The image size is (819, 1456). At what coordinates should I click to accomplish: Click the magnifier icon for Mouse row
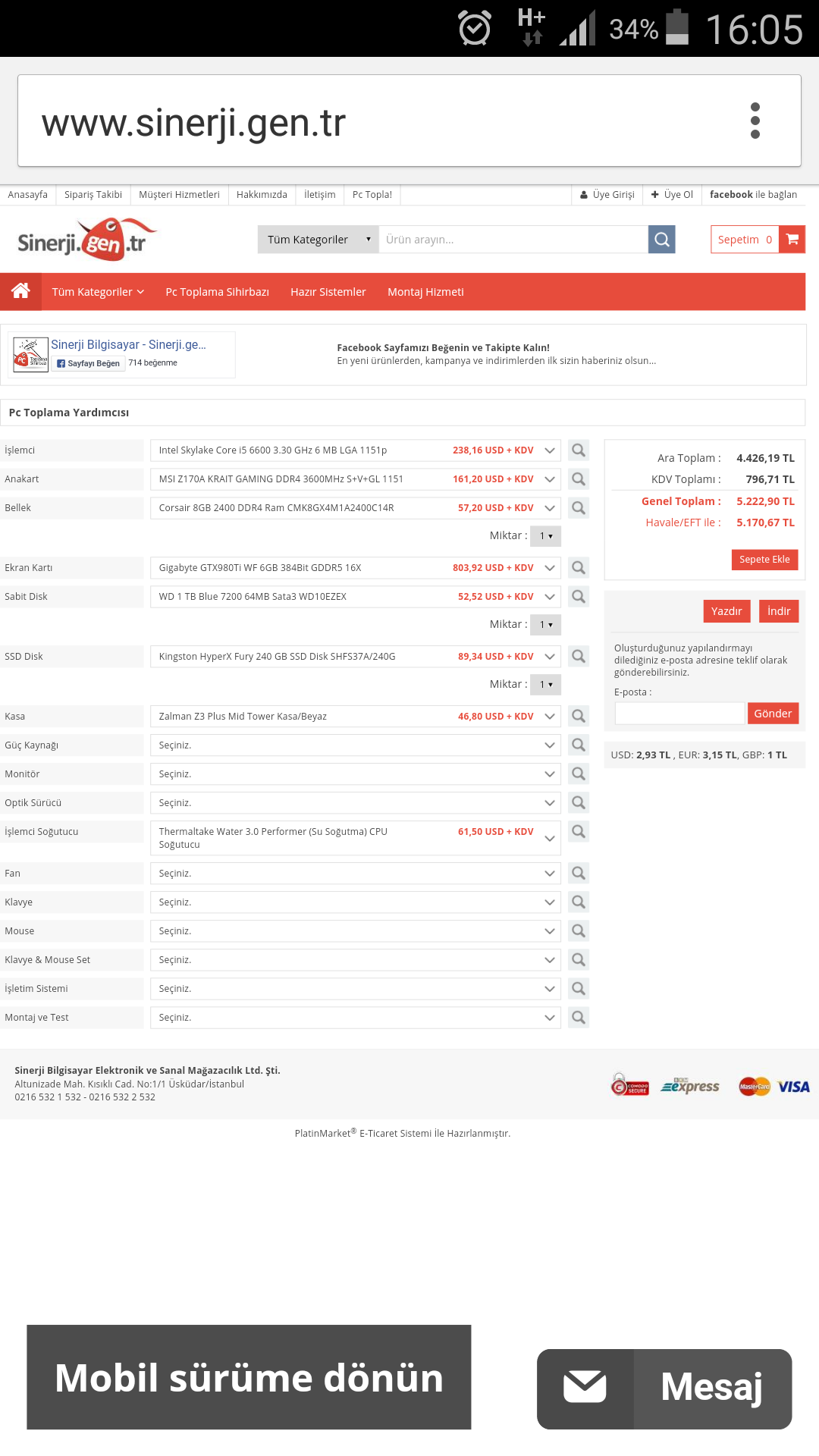(579, 931)
